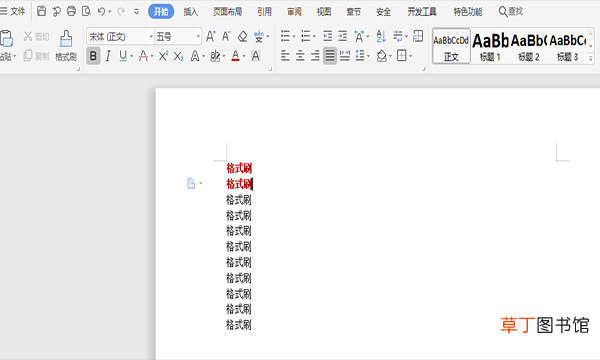
Task: Switch to the 页面布局 tab
Action: click(x=227, y=12)
